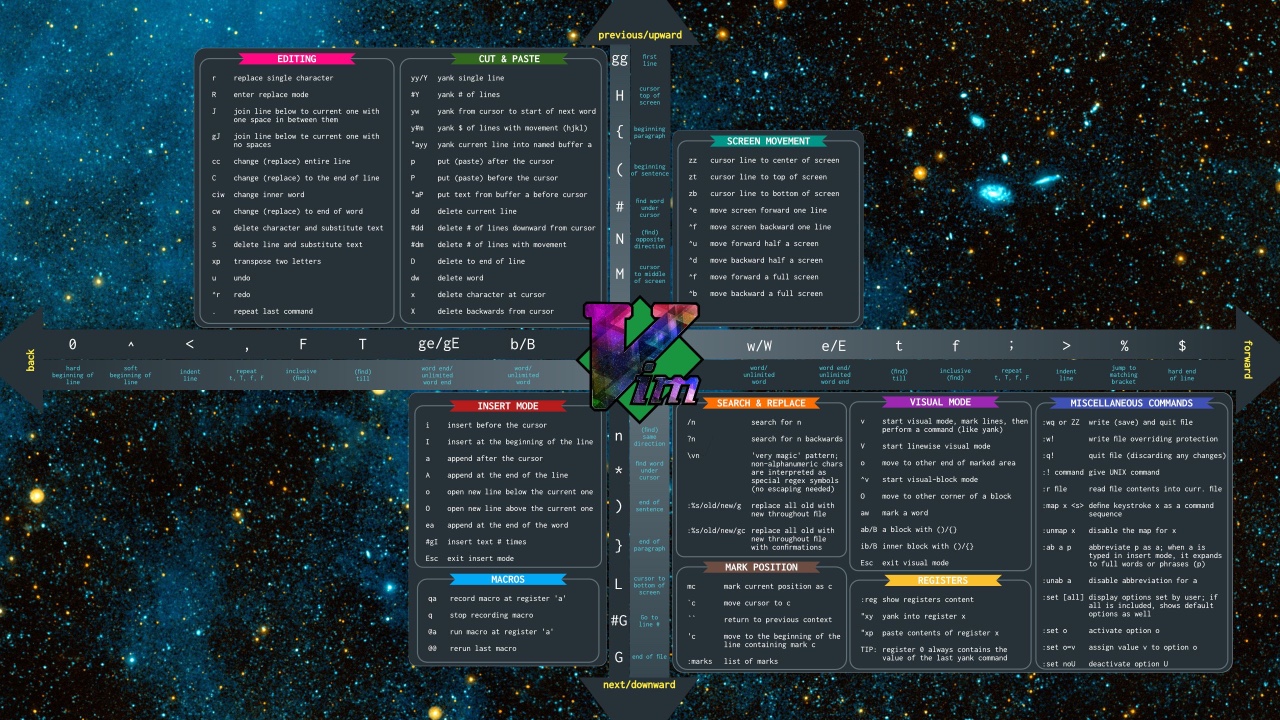Viewport: 1280px width, 720px height.
Task: Click the 0 hard beginning of line key
Action: (73, 345)
